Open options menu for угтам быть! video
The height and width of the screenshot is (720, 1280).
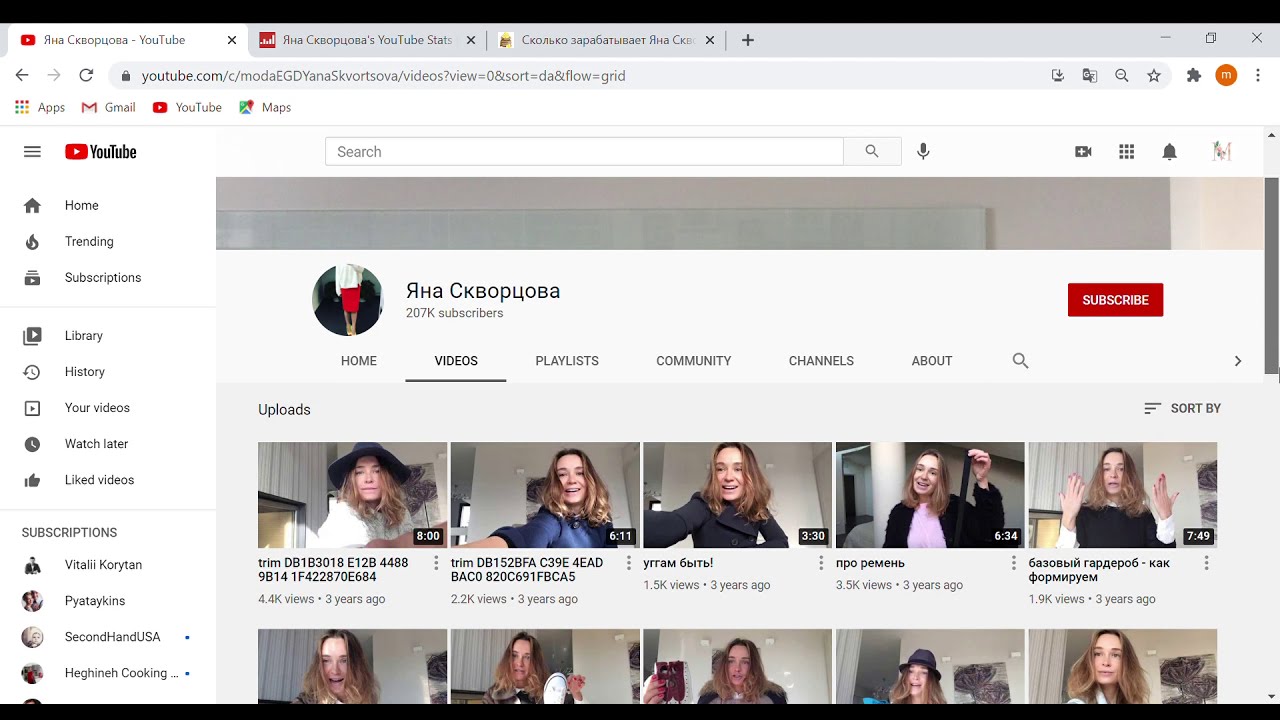(x=821, y=563)
